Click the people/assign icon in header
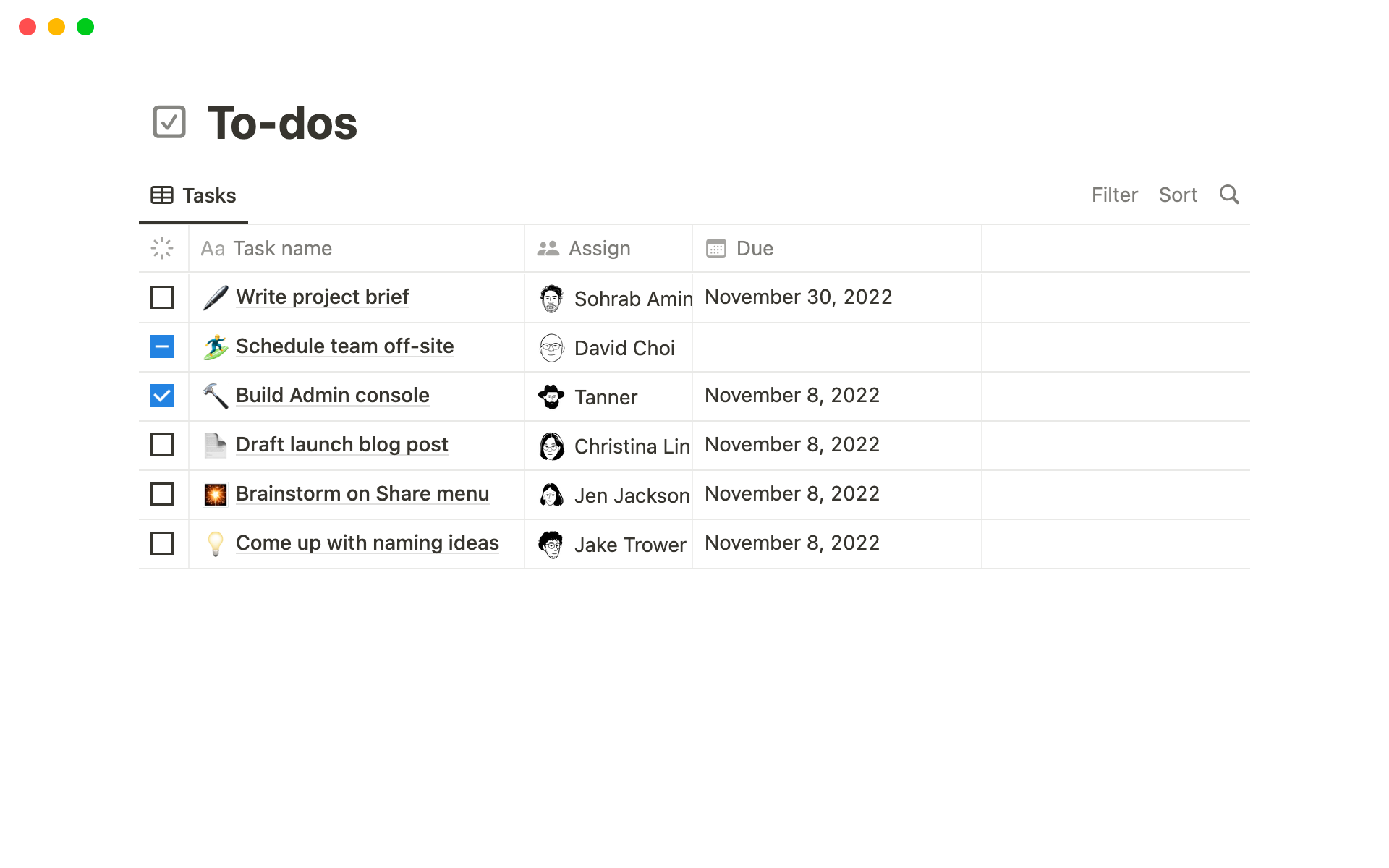Image resolution: width=1389 pixels, height=868 pixels. pyautogui.click(x=549, y=247)
